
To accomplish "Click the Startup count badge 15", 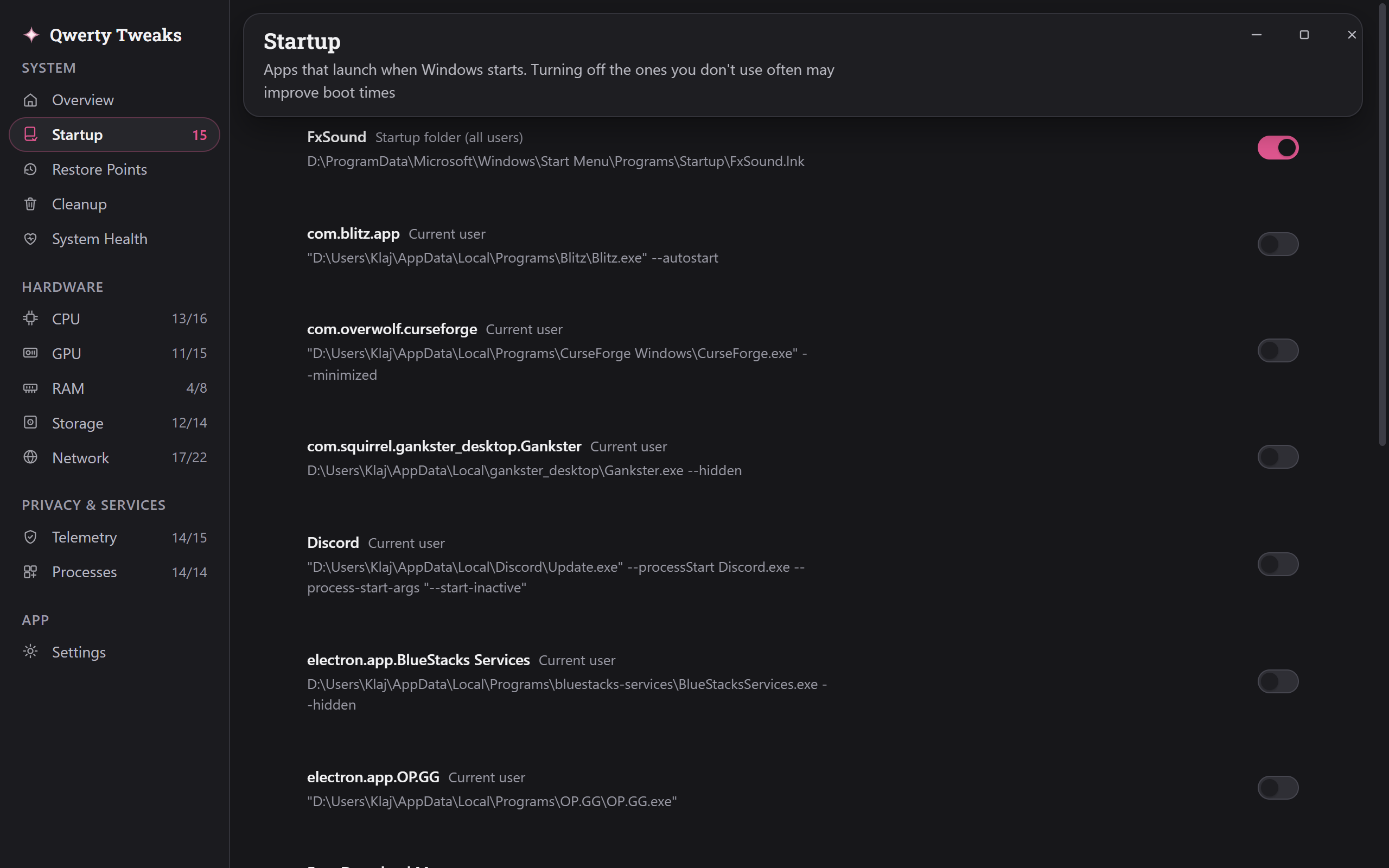I will pos(199,135).
